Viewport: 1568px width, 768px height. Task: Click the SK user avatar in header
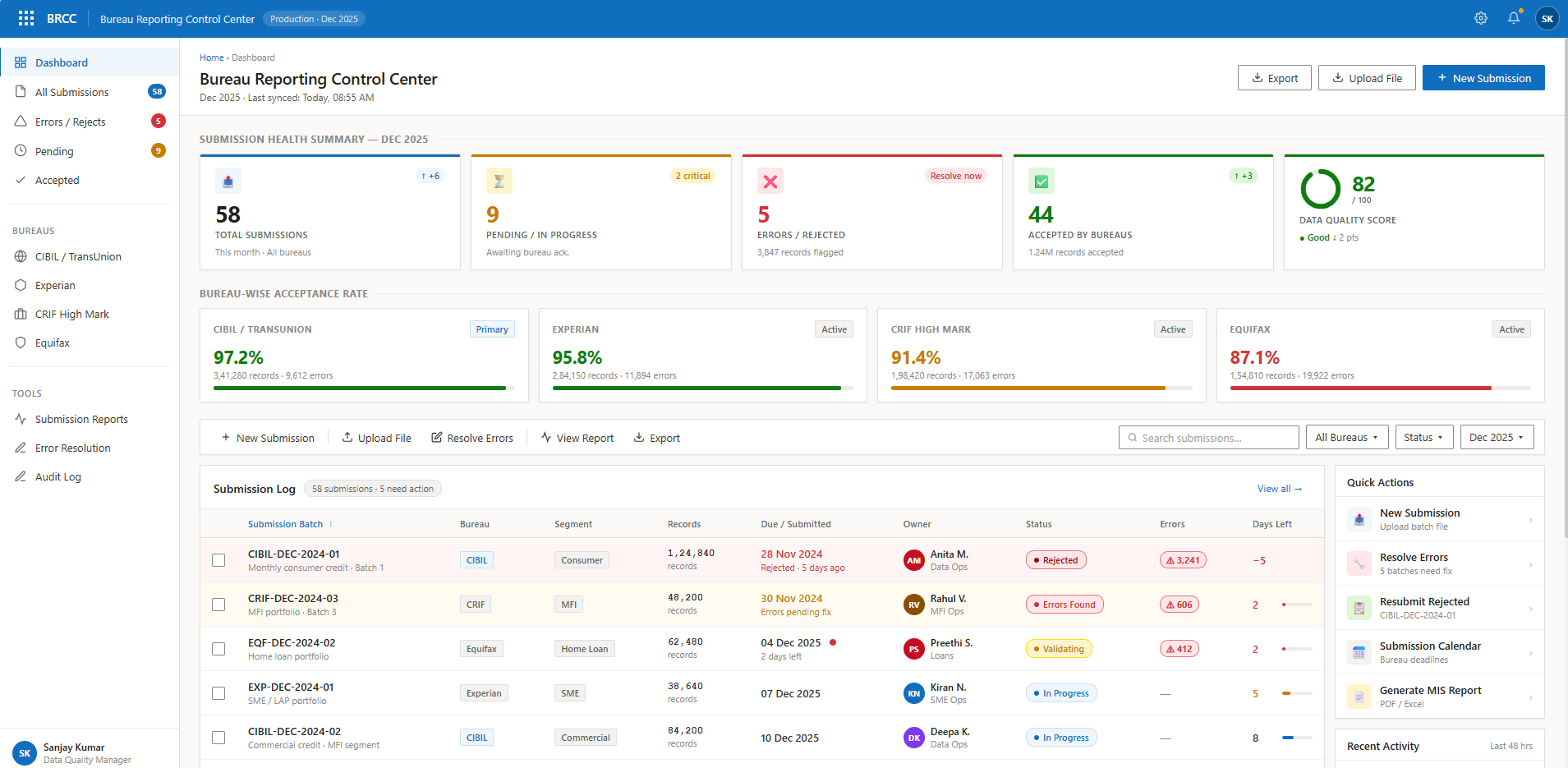(x=1547, y=18)
